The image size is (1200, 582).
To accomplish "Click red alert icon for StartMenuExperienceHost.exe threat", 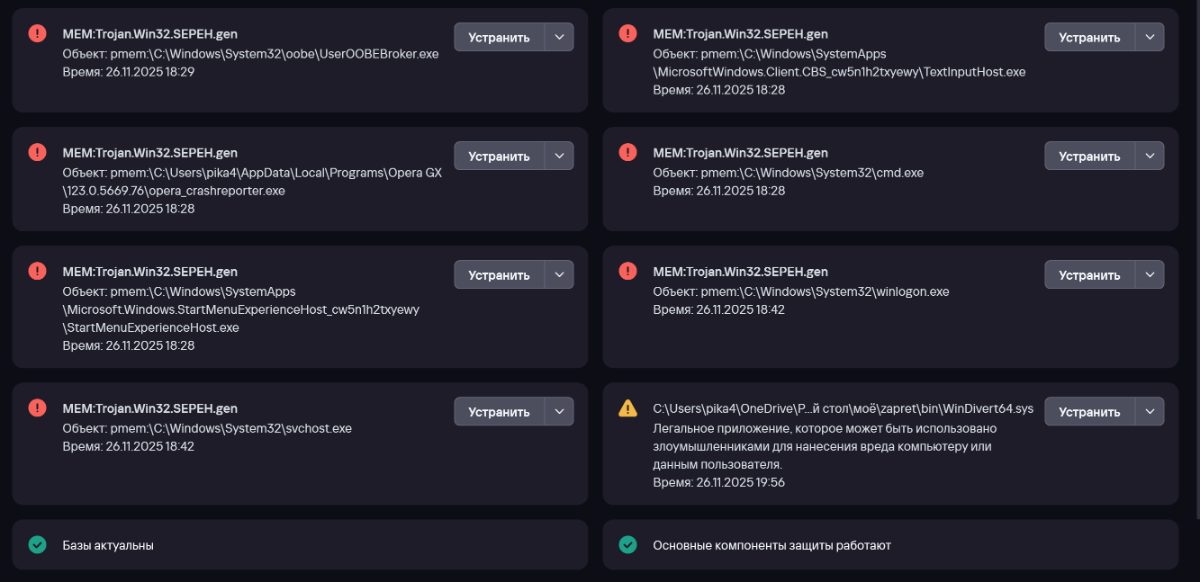I will click(37, 271).
